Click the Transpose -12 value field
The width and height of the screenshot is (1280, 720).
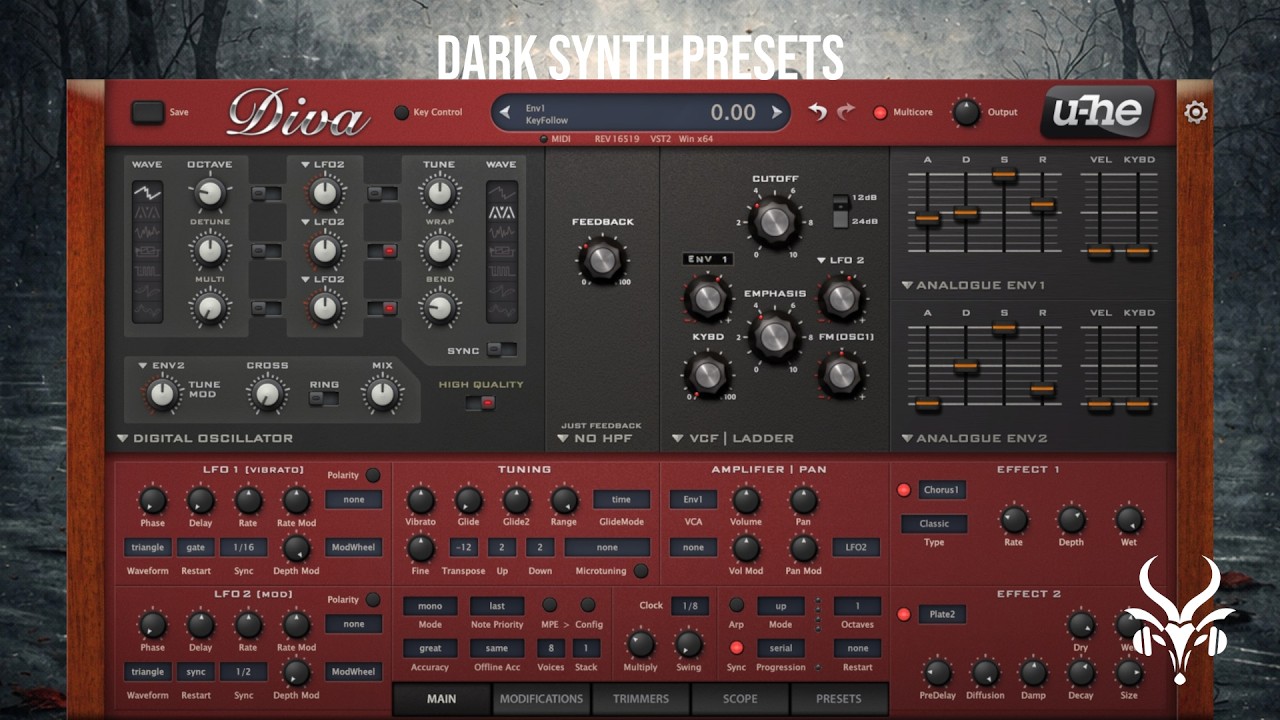click(x=463, y=547)
